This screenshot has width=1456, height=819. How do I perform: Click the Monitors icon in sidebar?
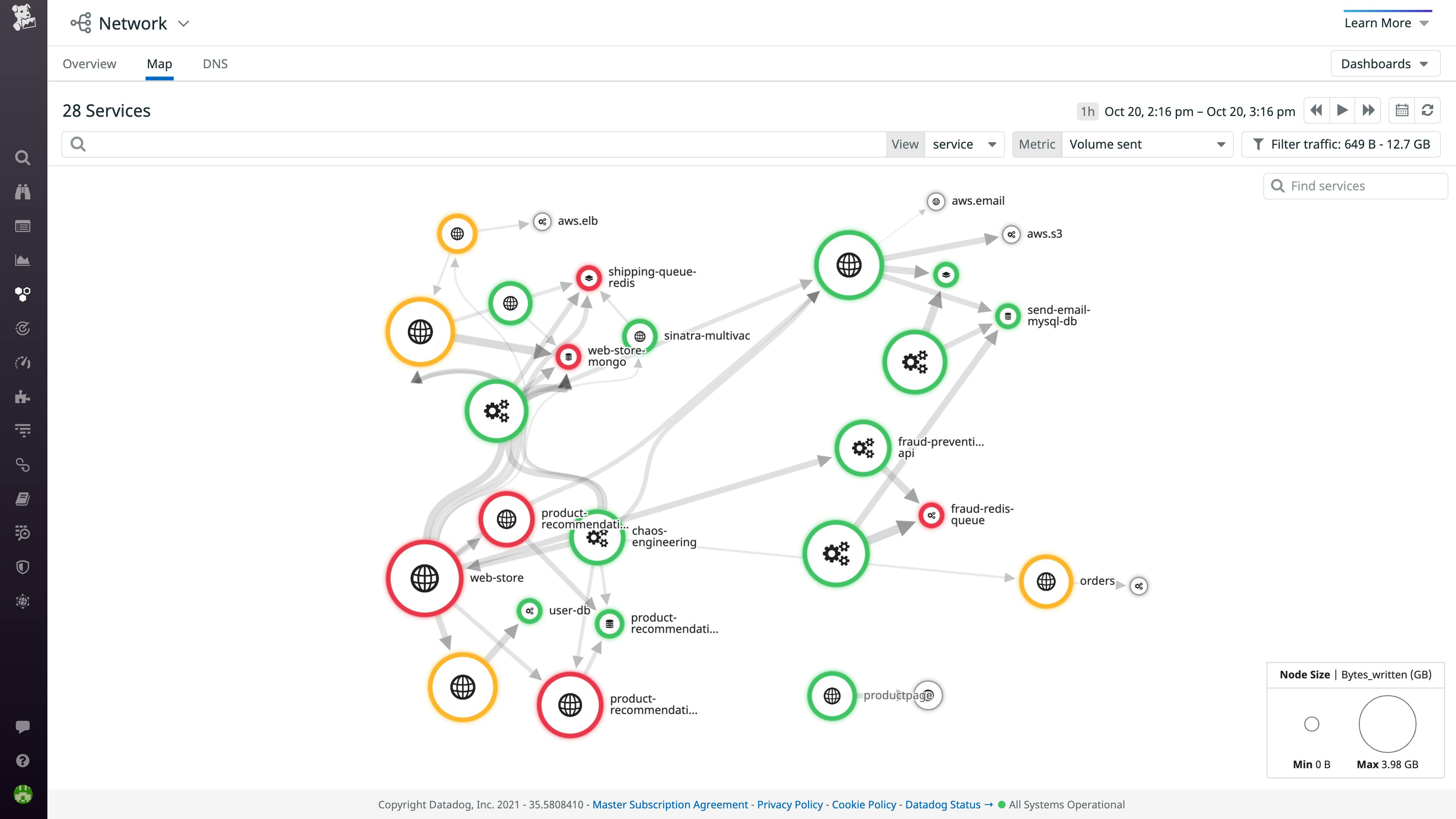pyautogui.click(x=23, y=192)
